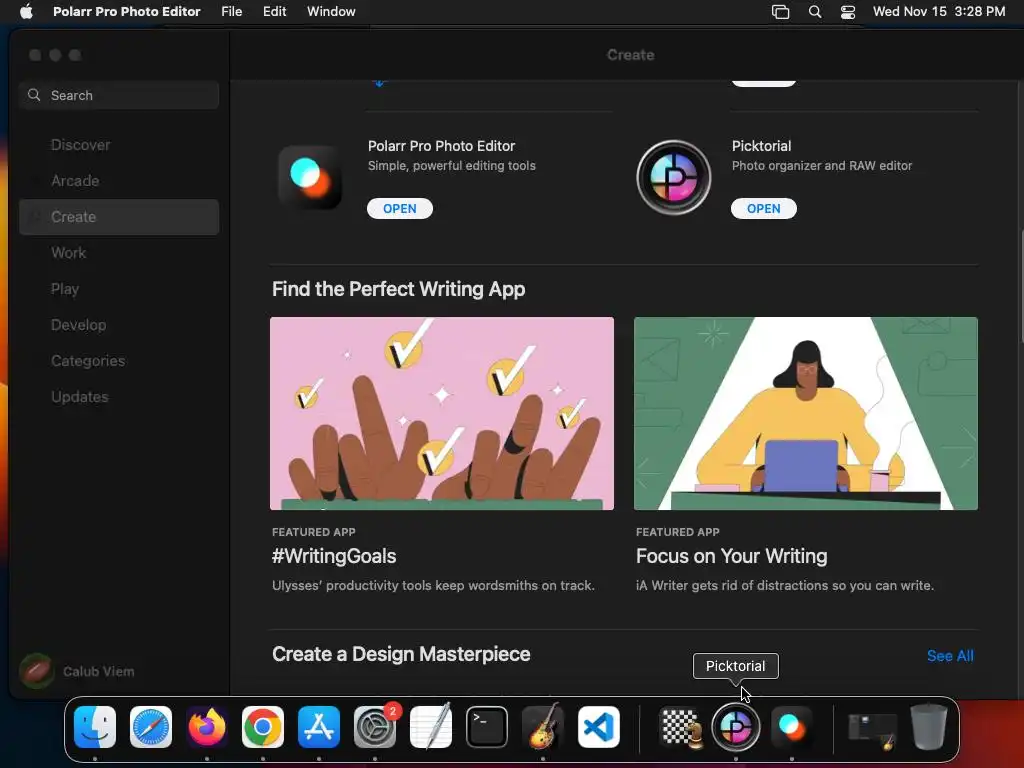The width and height of the screenshot is (1024, 768).
Task: Click Picktorial icon in the dock
Action: 735,727
